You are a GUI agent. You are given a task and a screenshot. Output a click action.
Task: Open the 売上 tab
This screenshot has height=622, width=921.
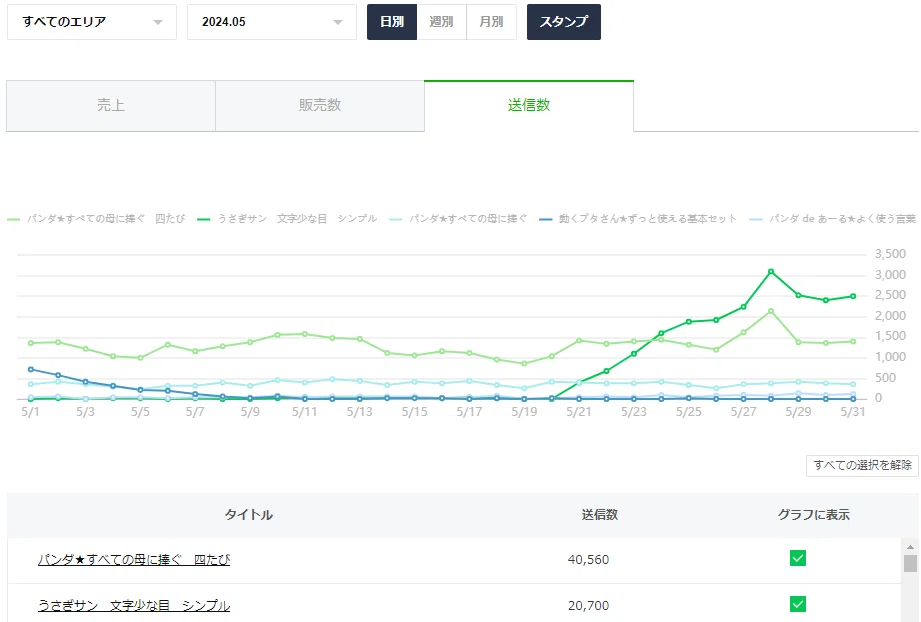point(111,106)
